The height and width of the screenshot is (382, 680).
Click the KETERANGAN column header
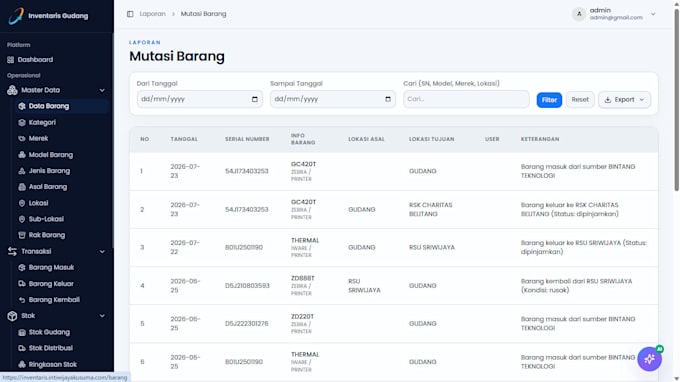(540, 139)
